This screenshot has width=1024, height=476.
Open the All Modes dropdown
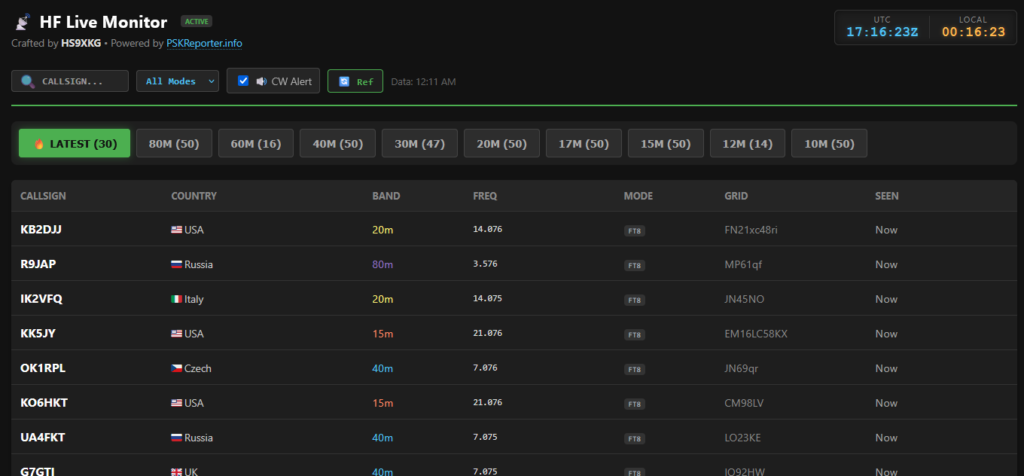click(177, 81)
